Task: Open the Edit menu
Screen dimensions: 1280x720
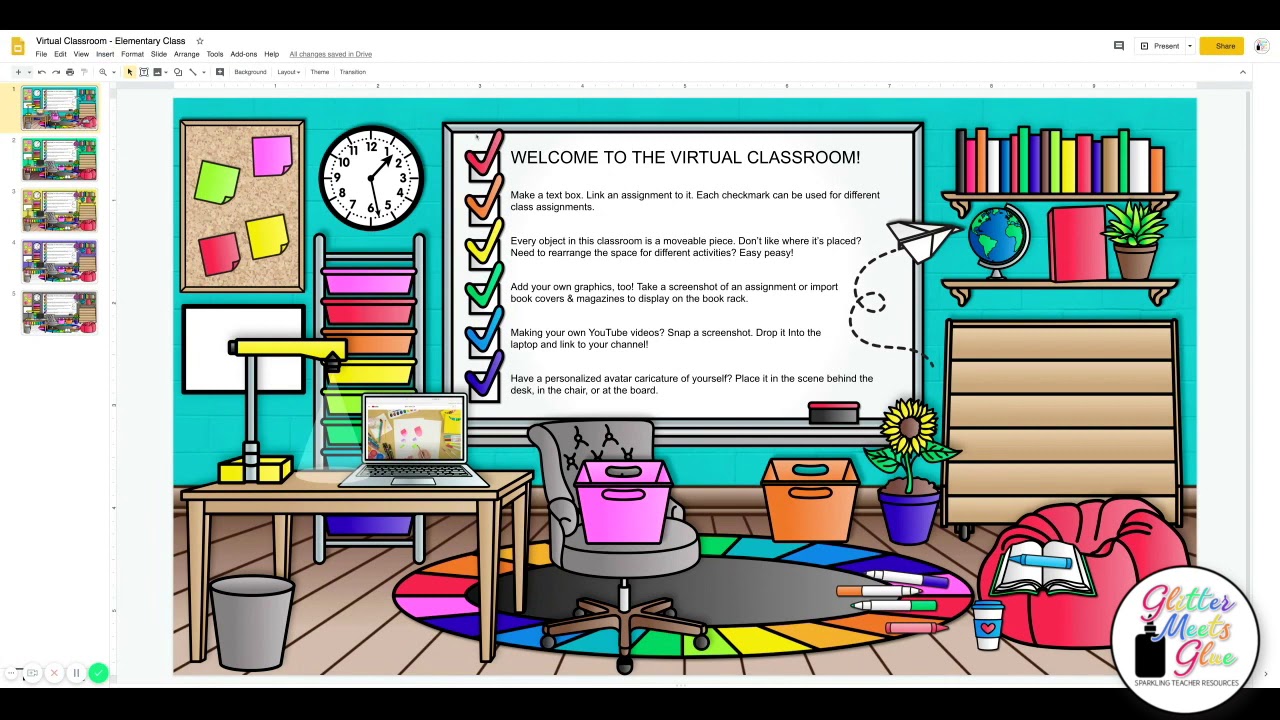Action: point(60,54)
